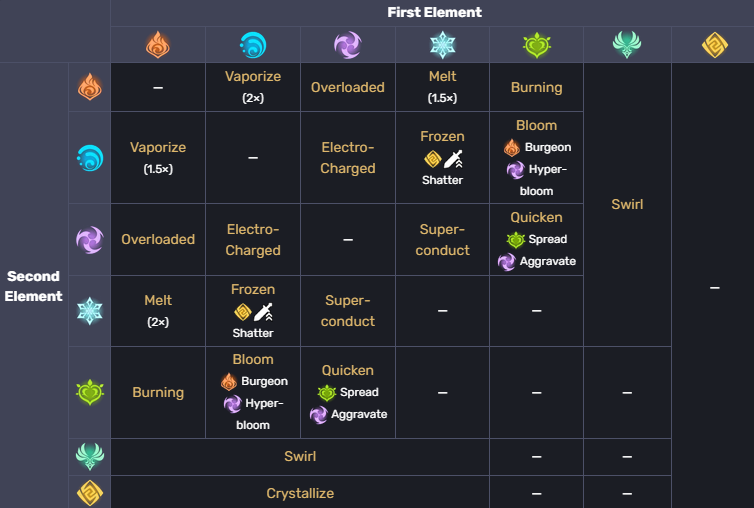Select the Hydro icon in the top header row
754x508 pixels.
coord(253,45)
